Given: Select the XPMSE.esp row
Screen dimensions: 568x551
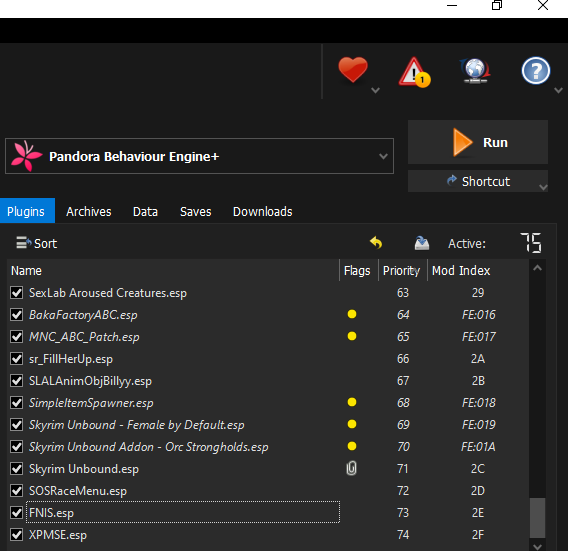Looking at the screenshot, I should pos(268,535).
